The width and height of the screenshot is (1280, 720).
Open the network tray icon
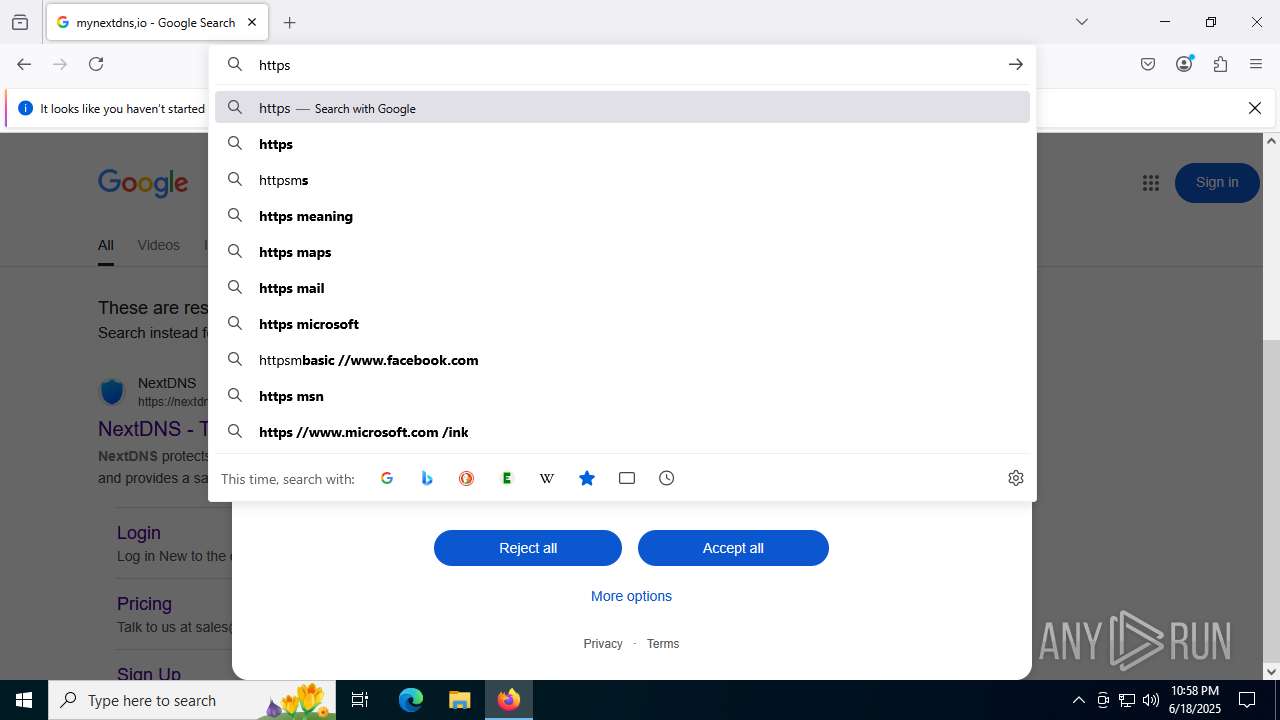coord(1127,700)
